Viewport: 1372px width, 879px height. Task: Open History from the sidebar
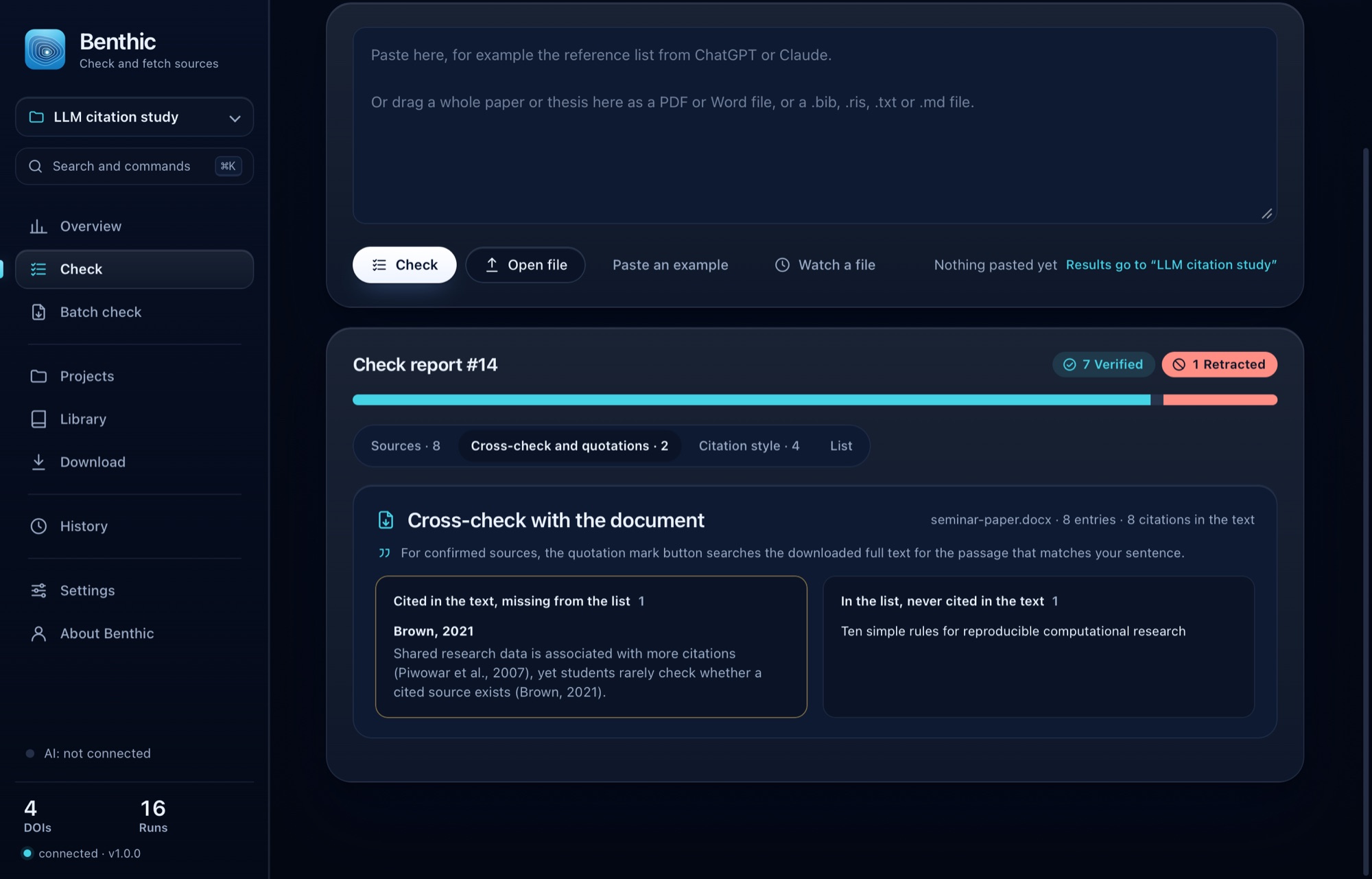click(x=134, y=526)
